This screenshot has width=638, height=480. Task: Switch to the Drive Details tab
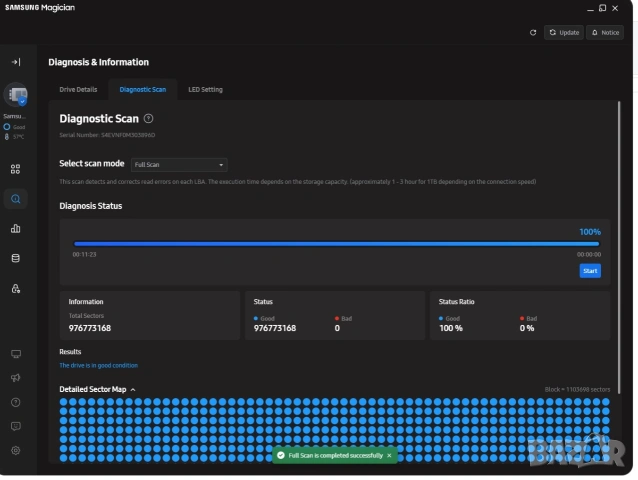pyautogui.click(x=78, y=89)
